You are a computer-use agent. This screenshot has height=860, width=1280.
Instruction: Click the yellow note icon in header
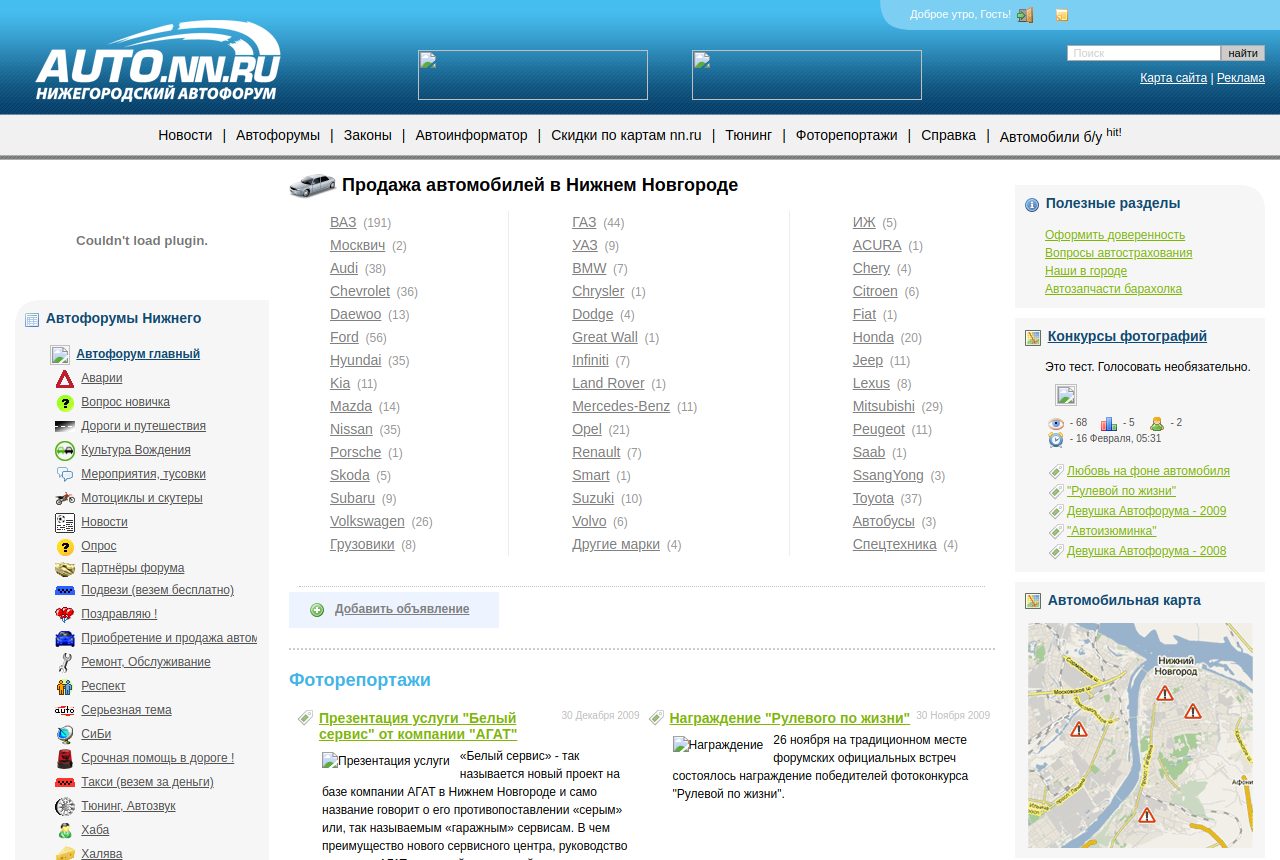click(1062, 14)
